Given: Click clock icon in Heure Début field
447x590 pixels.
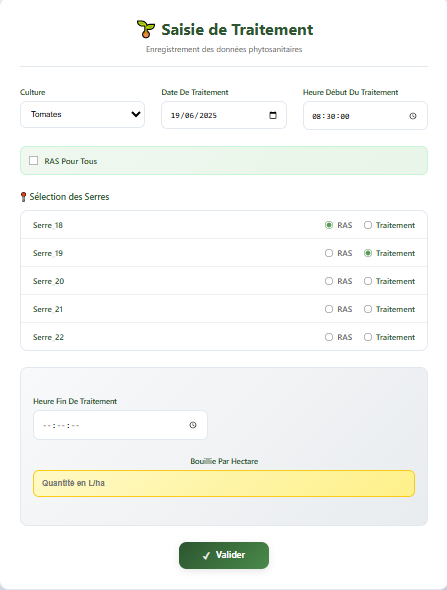Looking at the screenshot, I should (x=413, y=116).
